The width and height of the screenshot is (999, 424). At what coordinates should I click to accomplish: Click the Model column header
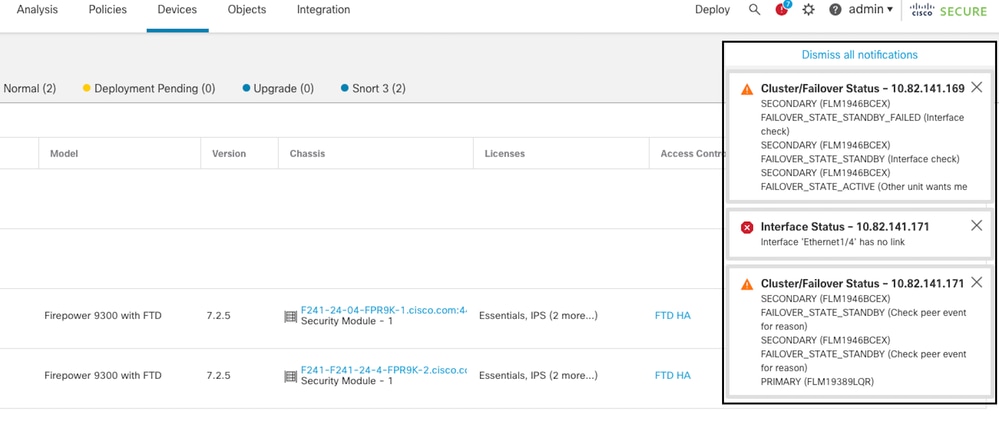(64, 154)
